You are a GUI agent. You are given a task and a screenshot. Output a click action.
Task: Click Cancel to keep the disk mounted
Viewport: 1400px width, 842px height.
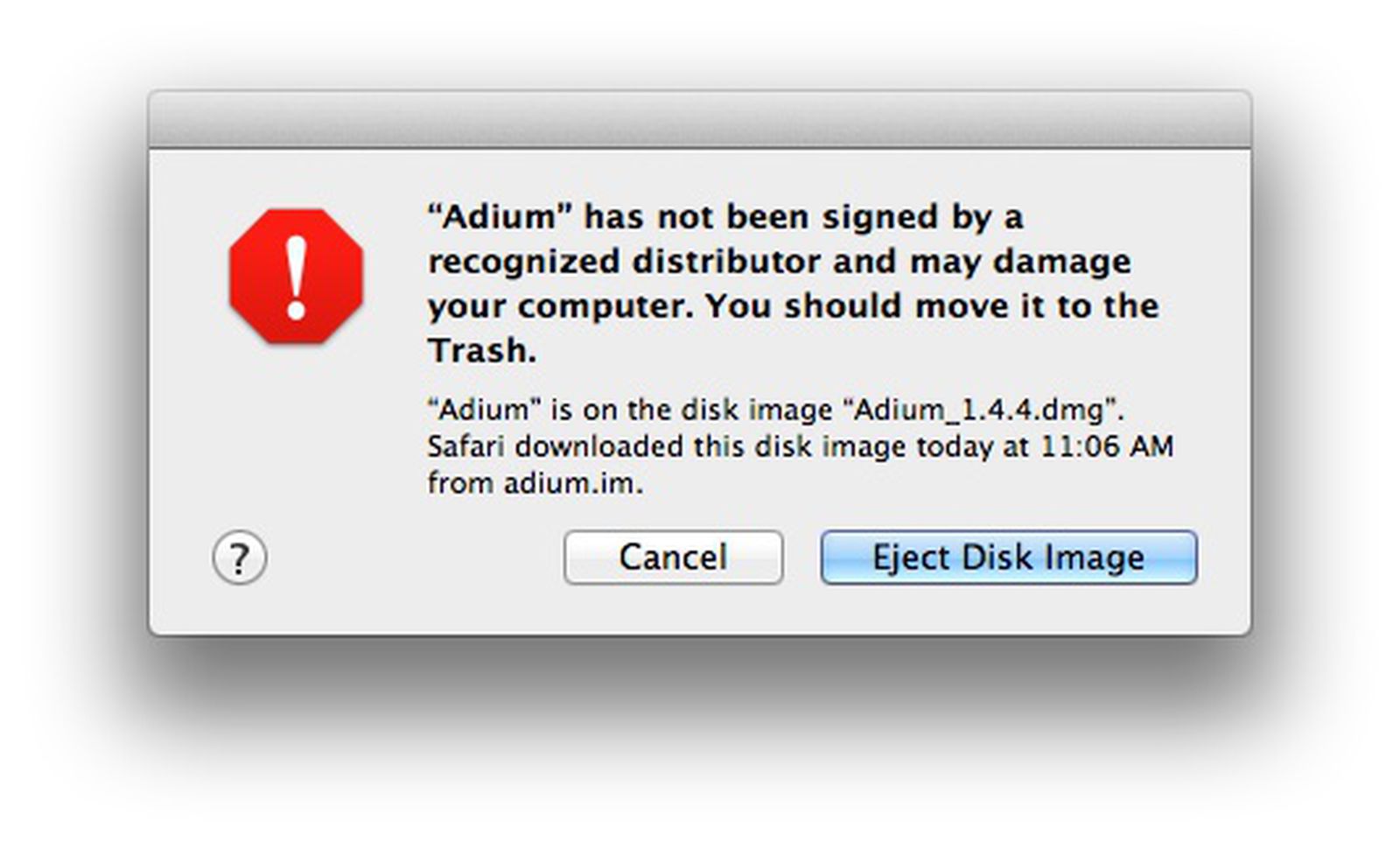click(673, 557)
